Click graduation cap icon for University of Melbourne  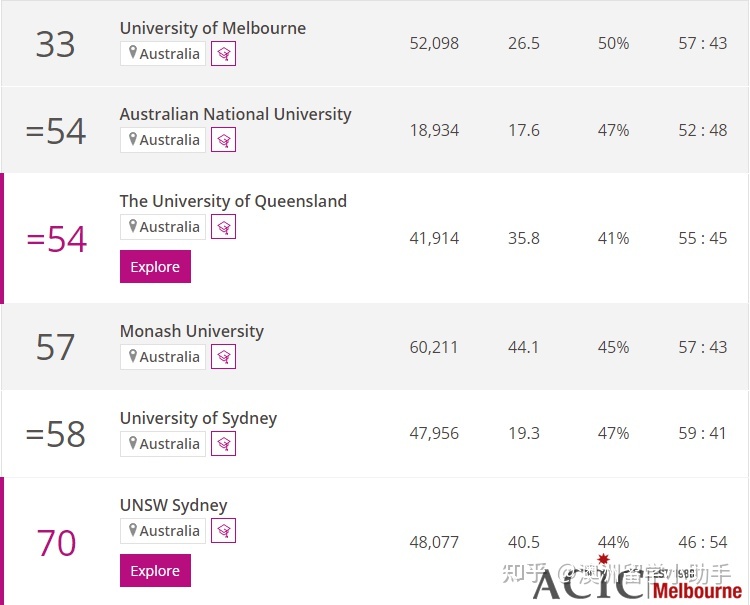pyautogui.click(x=223, y=54)
